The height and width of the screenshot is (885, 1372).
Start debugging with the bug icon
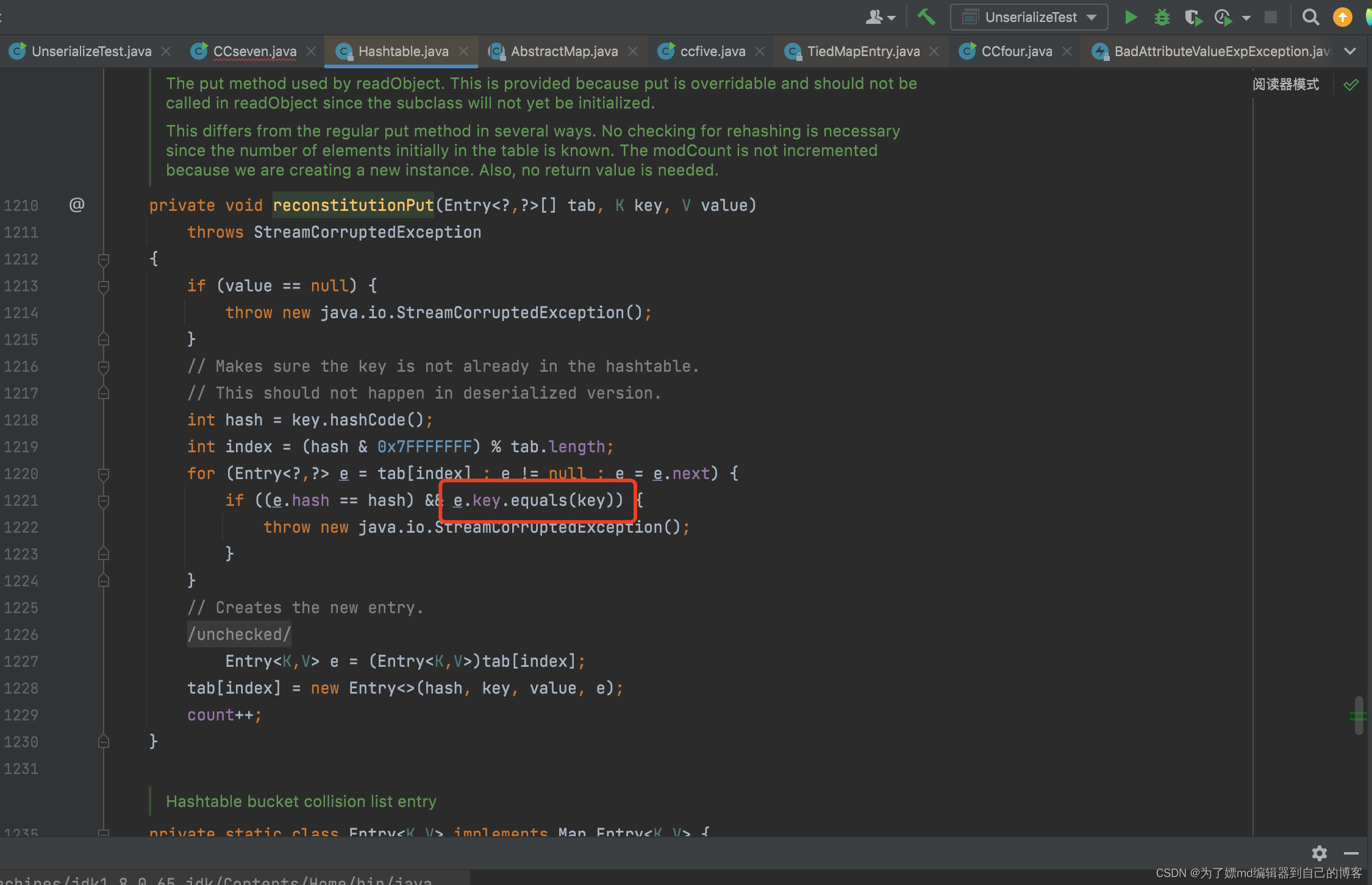click(1162, 17)
